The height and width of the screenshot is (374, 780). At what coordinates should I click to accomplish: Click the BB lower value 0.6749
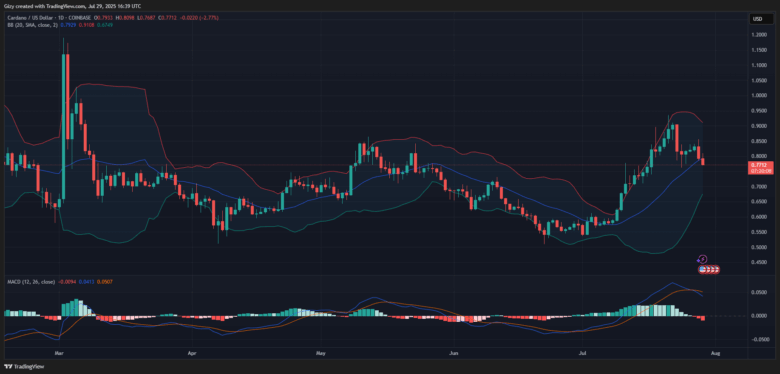pyautogui.click(x=105, y=25)
